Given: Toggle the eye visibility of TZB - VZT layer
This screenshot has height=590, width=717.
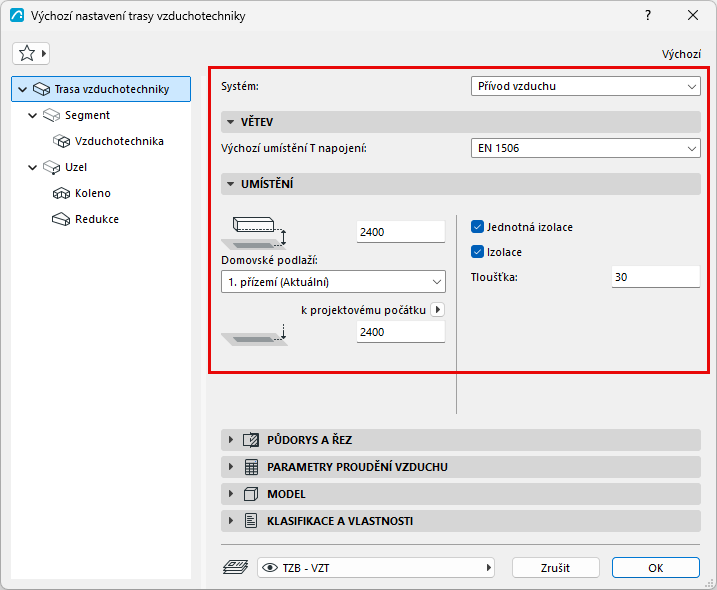Looking at the screenshot, I should [x=270, y=568].
